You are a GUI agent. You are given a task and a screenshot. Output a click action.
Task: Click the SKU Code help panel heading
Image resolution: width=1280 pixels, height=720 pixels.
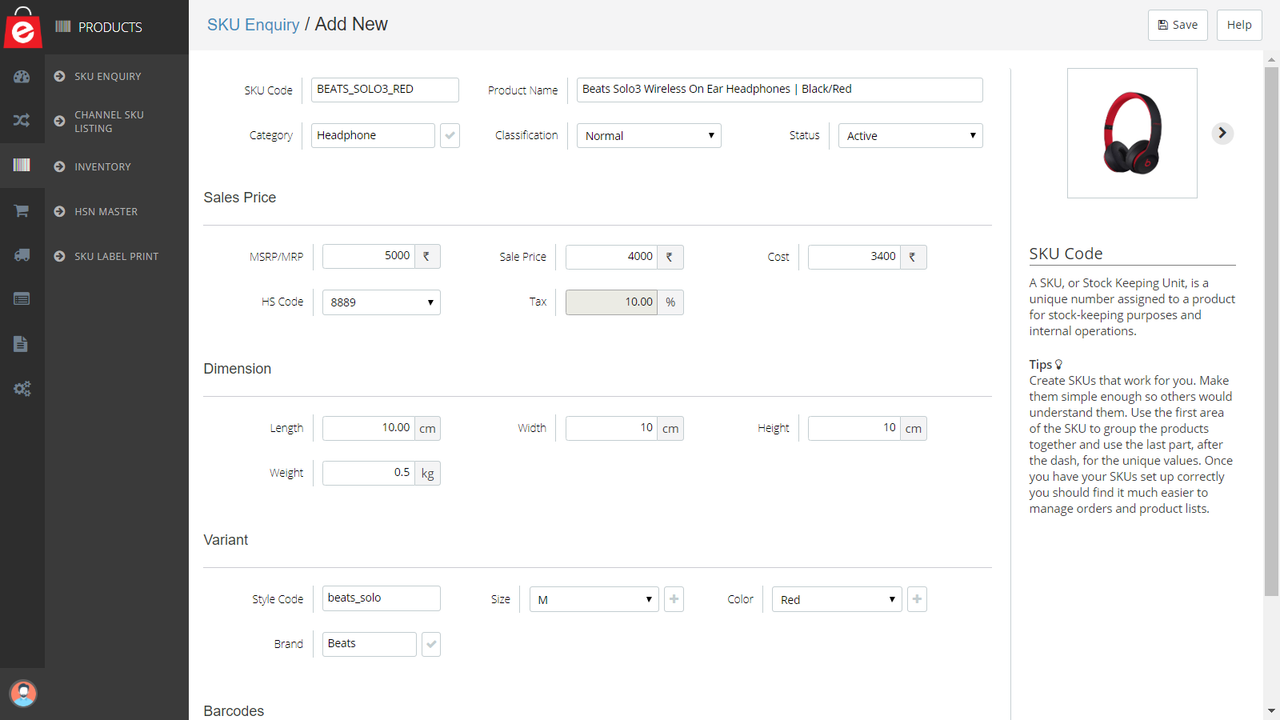(1066, 254)
